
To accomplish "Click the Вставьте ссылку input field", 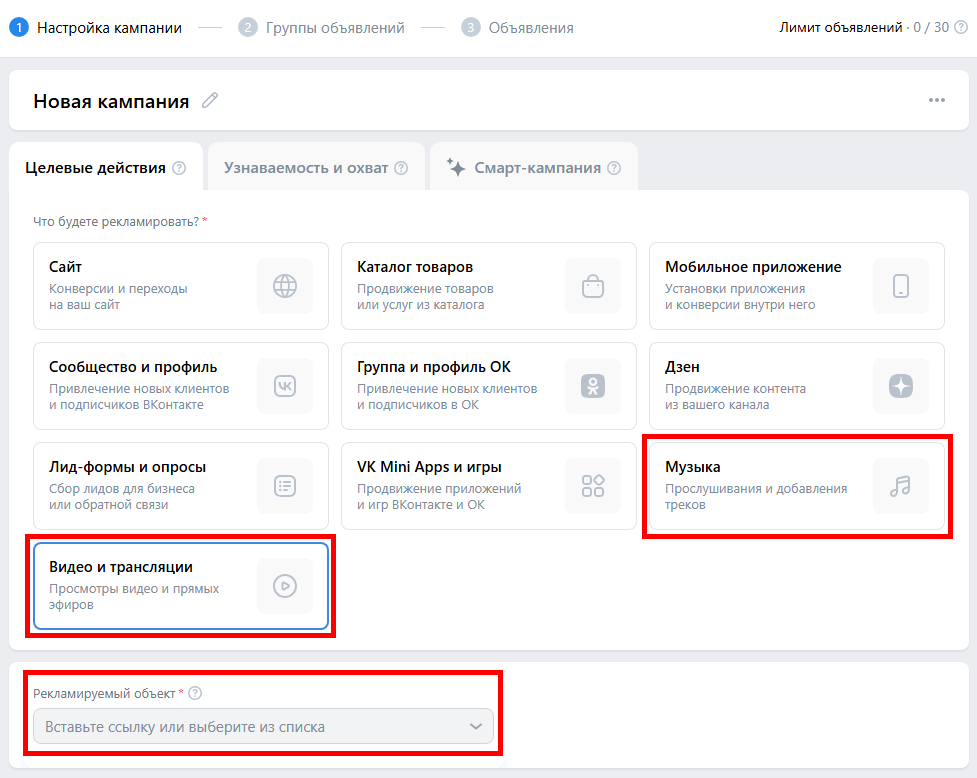I will (263, 726).
